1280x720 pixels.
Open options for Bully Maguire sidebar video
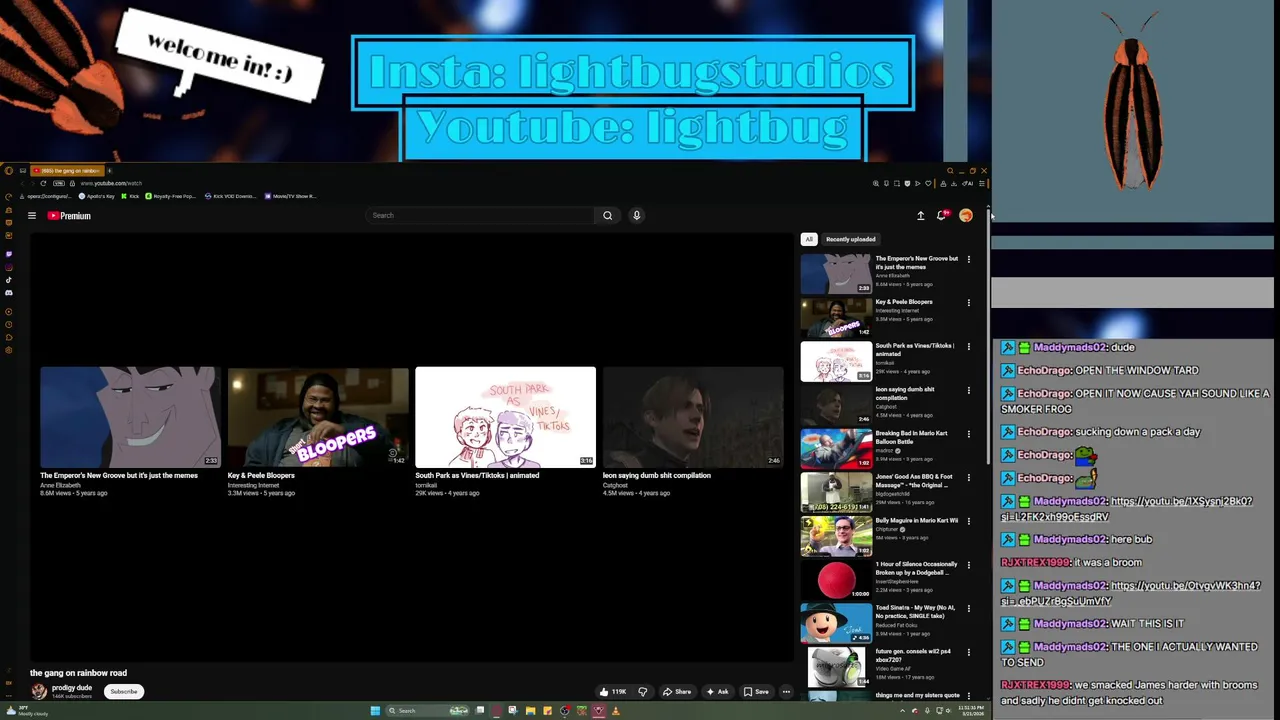coord(968,521)
